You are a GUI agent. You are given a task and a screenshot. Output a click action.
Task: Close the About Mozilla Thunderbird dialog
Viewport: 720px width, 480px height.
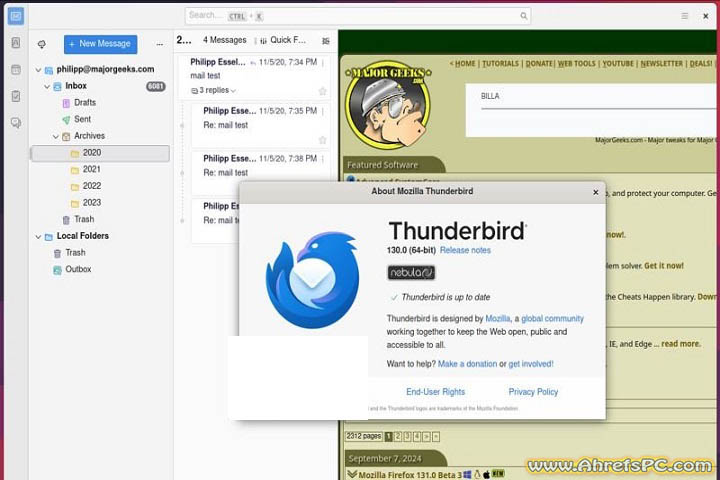596,192
